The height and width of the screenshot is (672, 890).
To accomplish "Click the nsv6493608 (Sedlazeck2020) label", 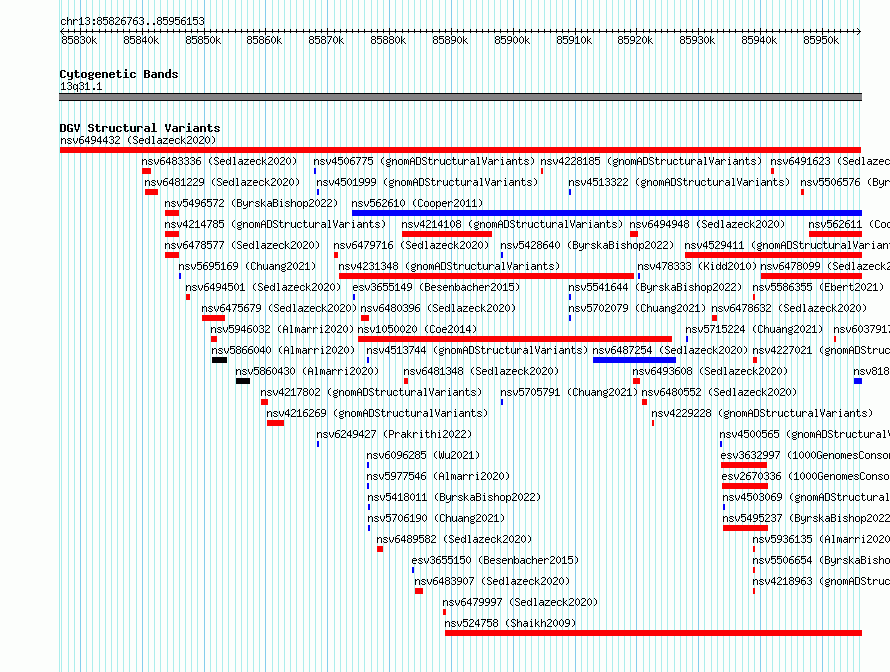I will click(711, 371).
